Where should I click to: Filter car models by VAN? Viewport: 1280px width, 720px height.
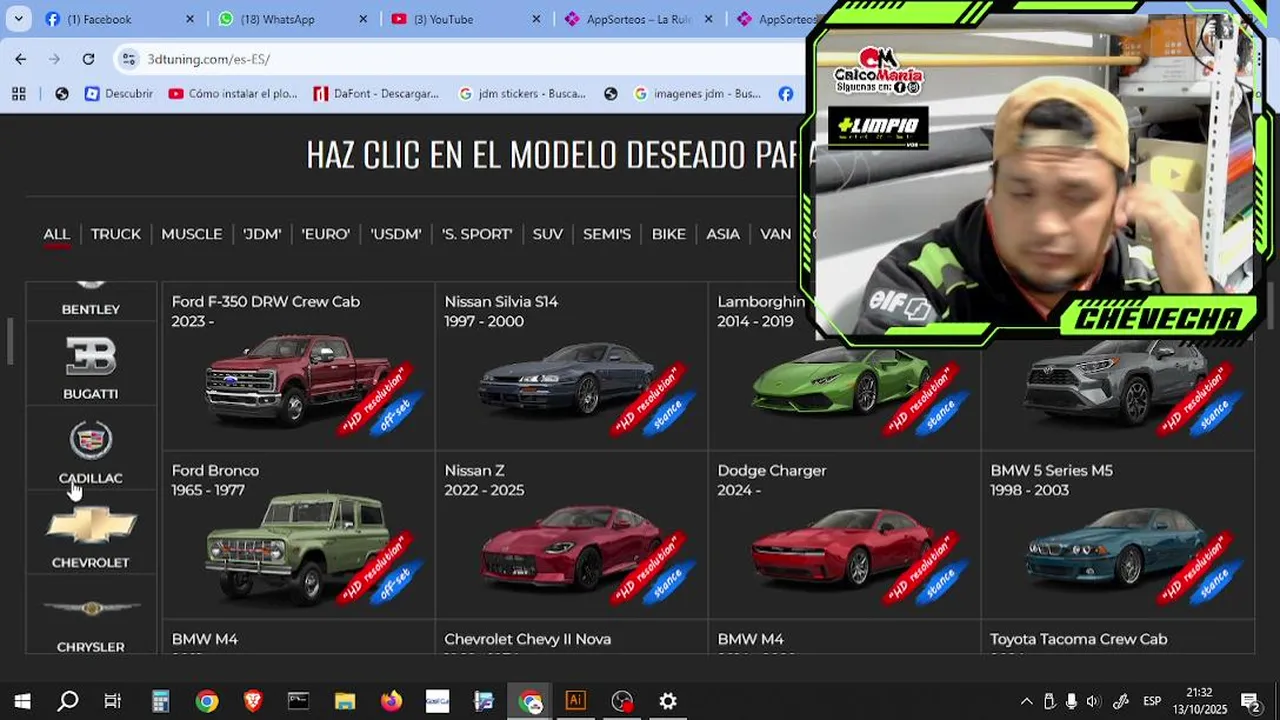pos(776,234)
